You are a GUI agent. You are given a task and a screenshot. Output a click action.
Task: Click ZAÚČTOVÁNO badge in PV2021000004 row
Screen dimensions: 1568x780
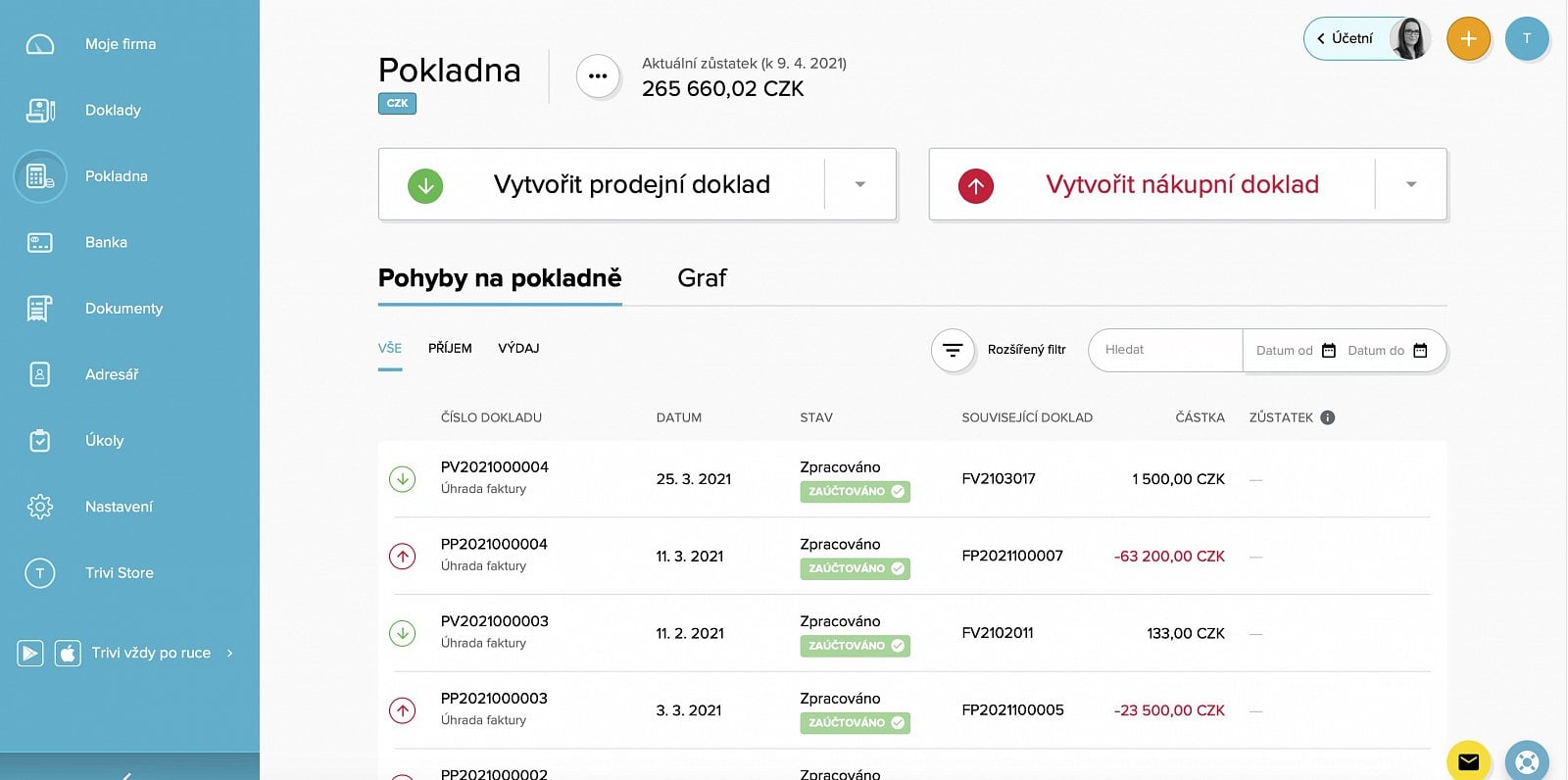(855, 492)
